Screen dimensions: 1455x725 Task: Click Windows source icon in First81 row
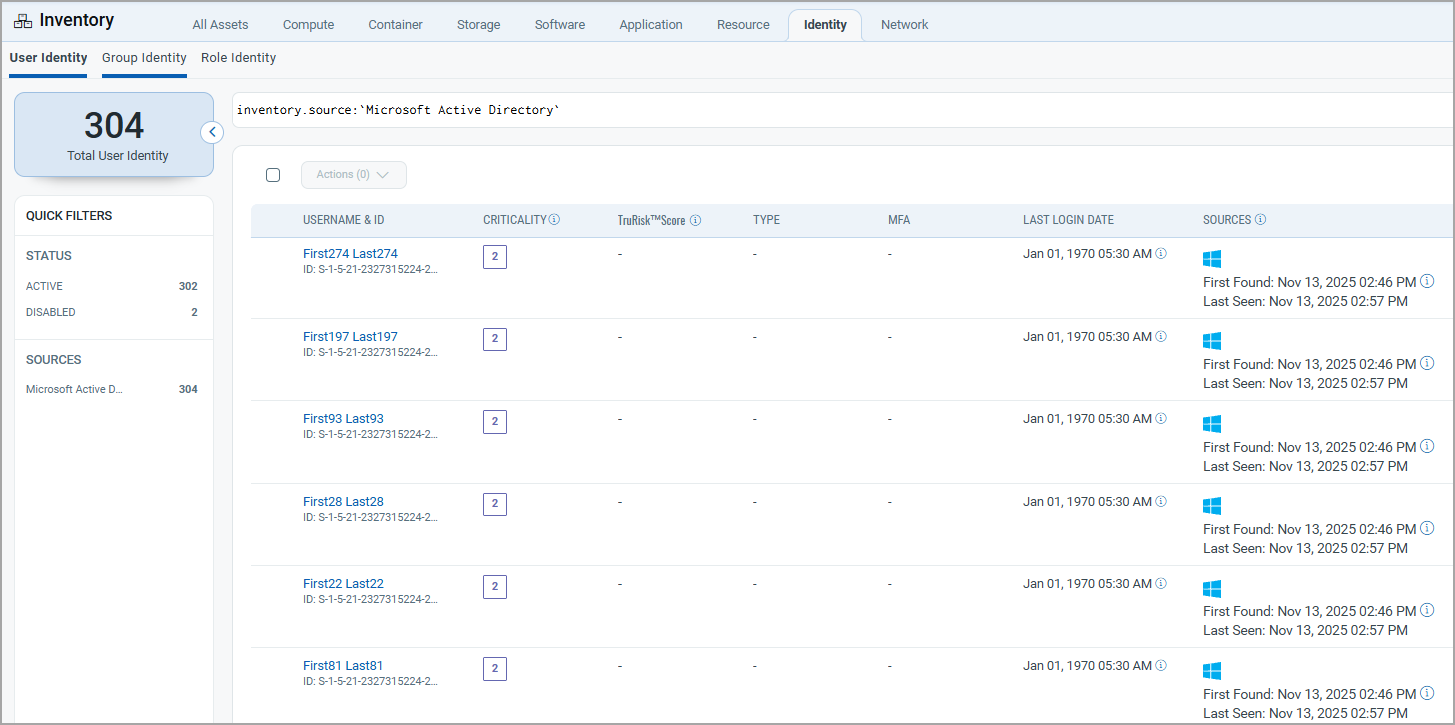[x=1212, y=671]
